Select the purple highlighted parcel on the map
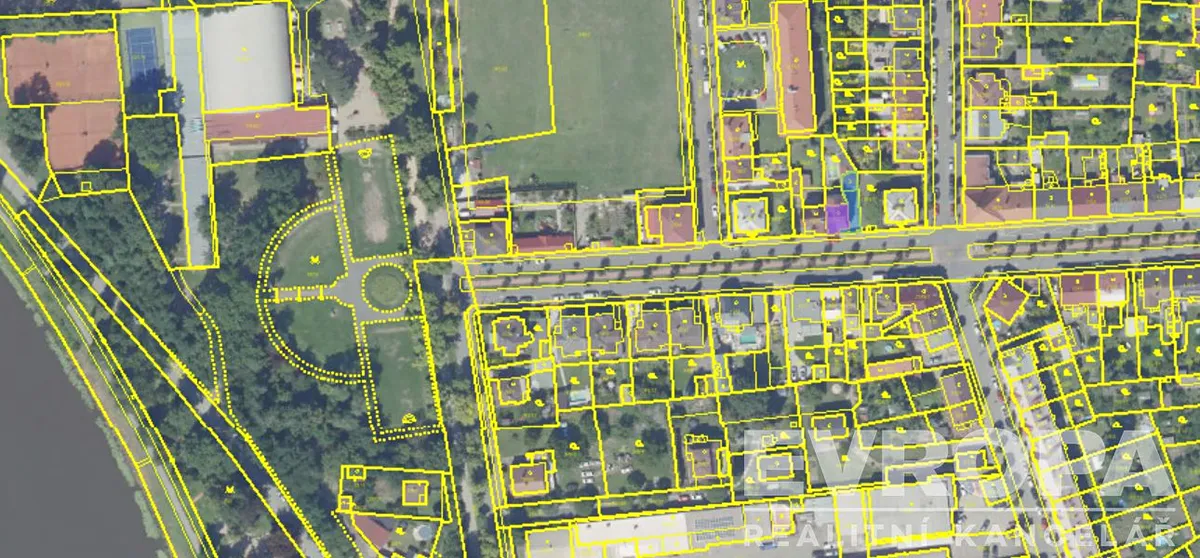 pos(836,219)
